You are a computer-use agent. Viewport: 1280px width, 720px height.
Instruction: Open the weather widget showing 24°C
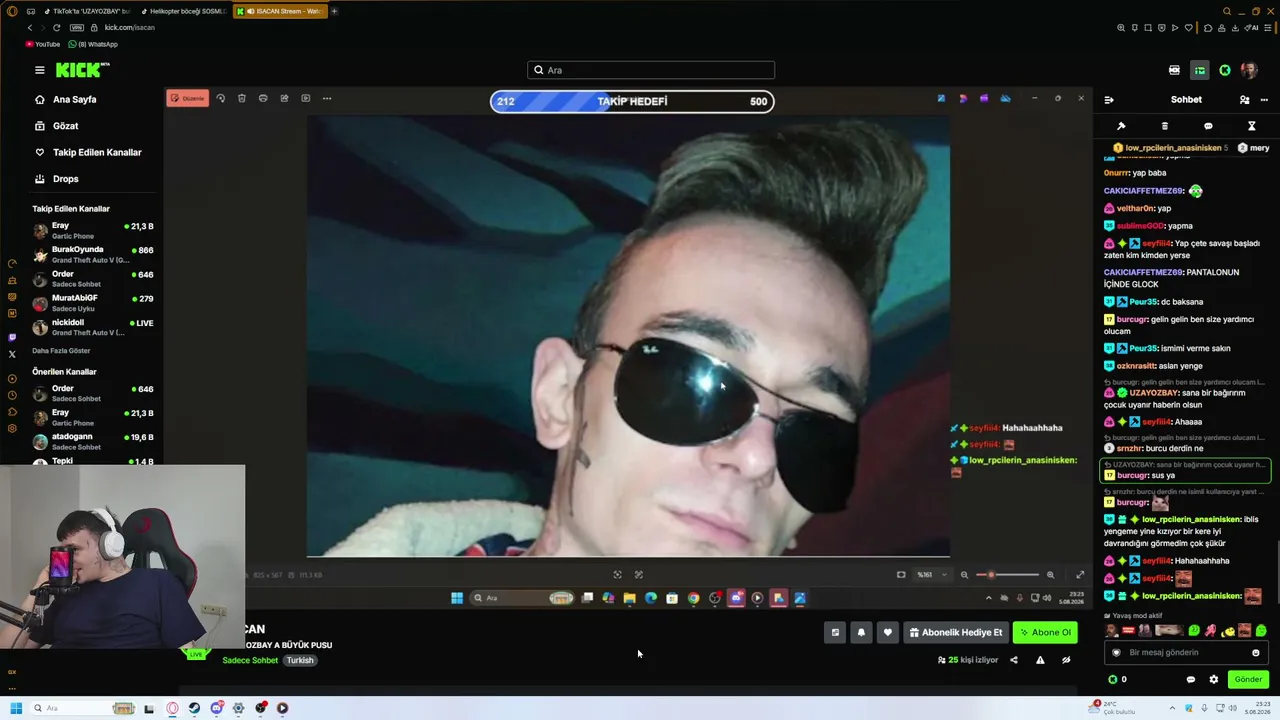pos(1110,708)
